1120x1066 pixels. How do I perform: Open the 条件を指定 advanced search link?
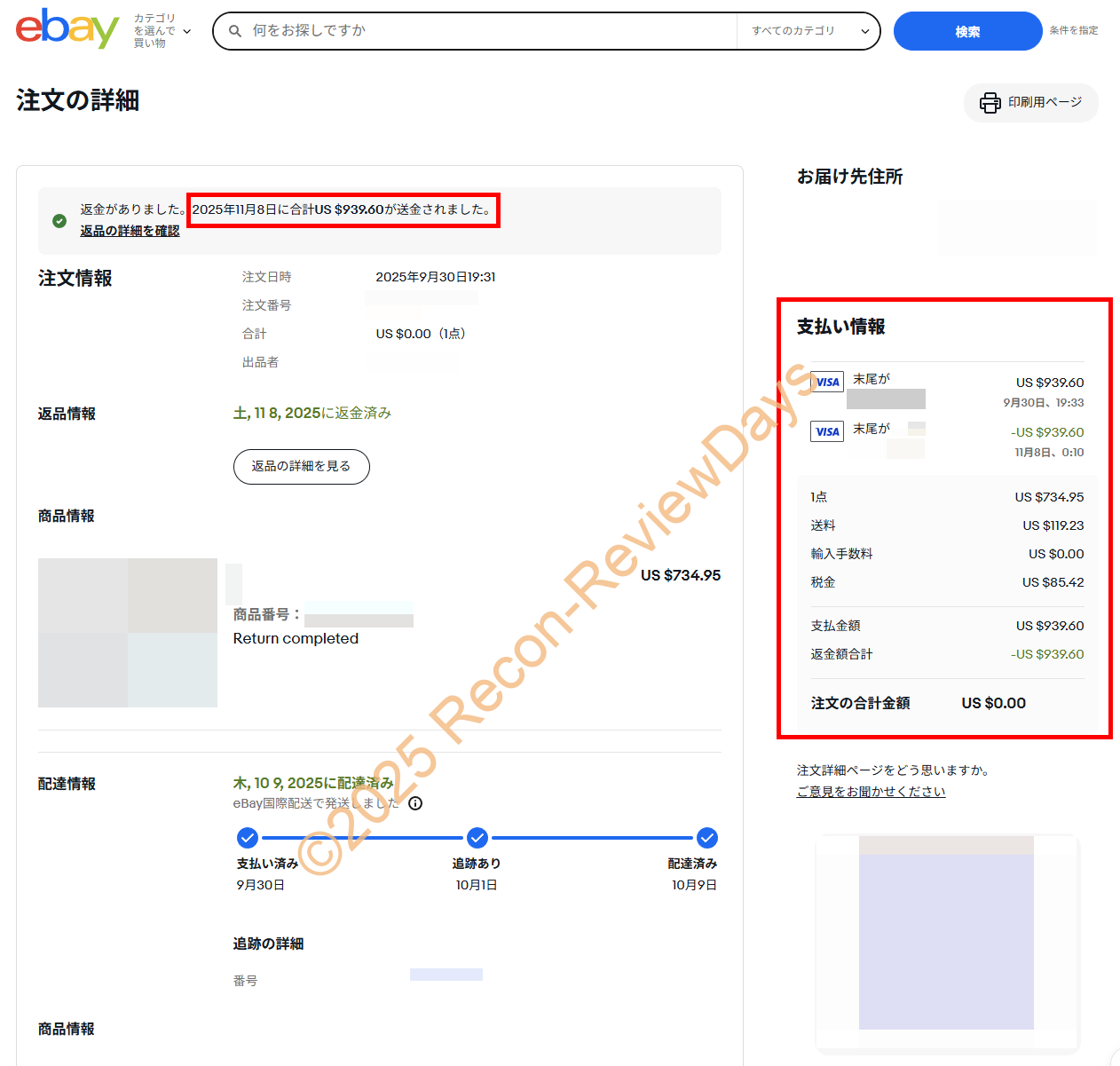point(1074,30)
